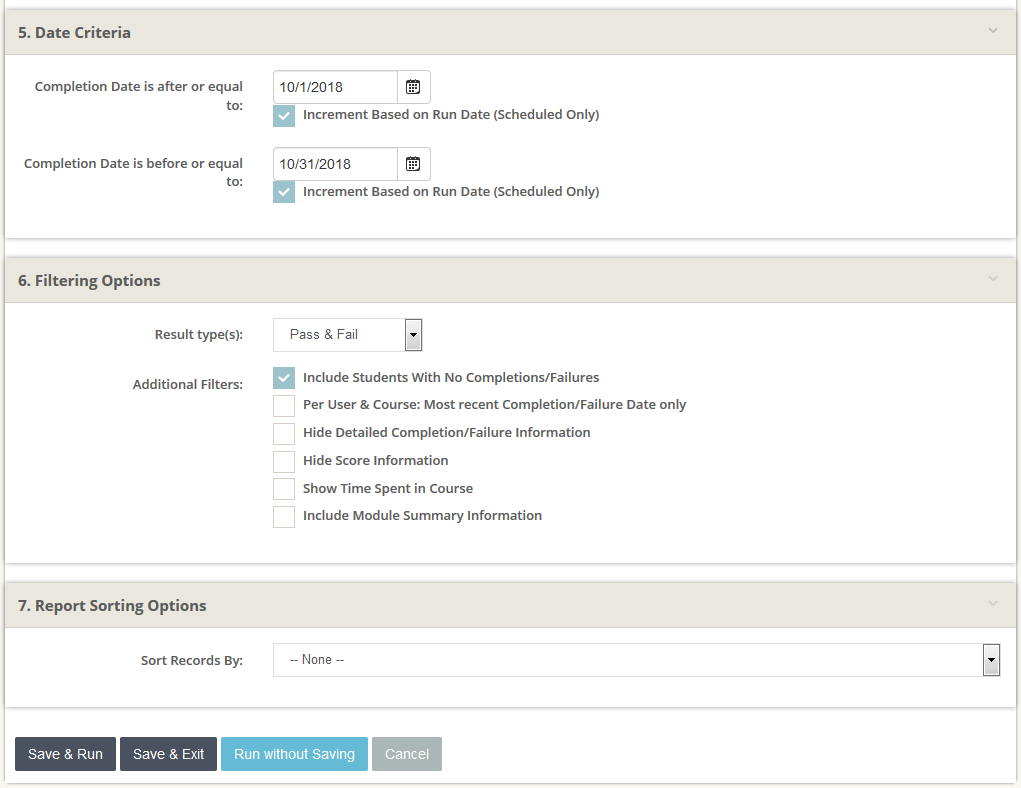The width and height of the screenshot is (1021, 788).
Task: Uncheck Include Students With No Completions/Failures
Action: click(284, 378)
